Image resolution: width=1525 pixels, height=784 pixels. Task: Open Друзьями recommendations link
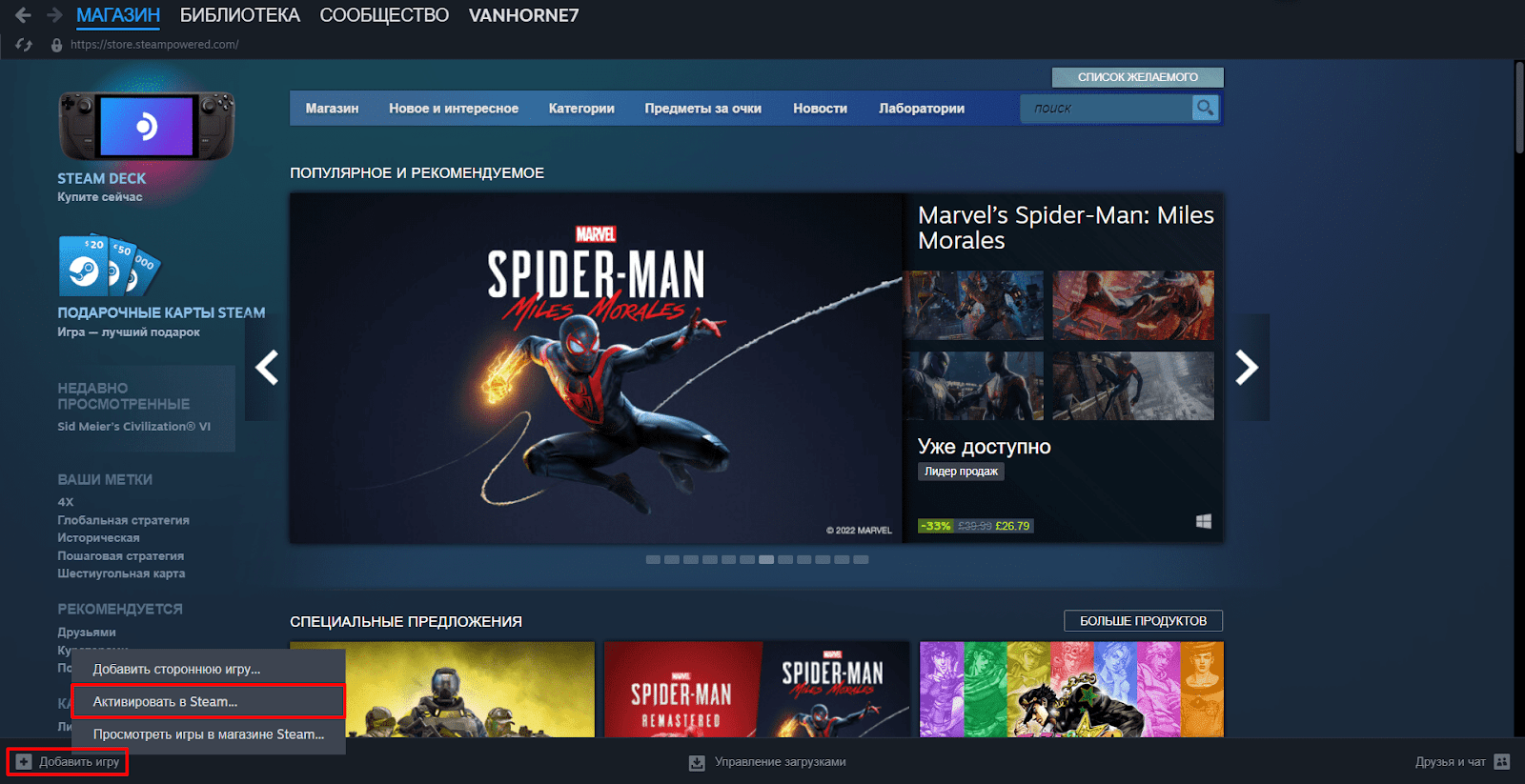tap(87, 633)
